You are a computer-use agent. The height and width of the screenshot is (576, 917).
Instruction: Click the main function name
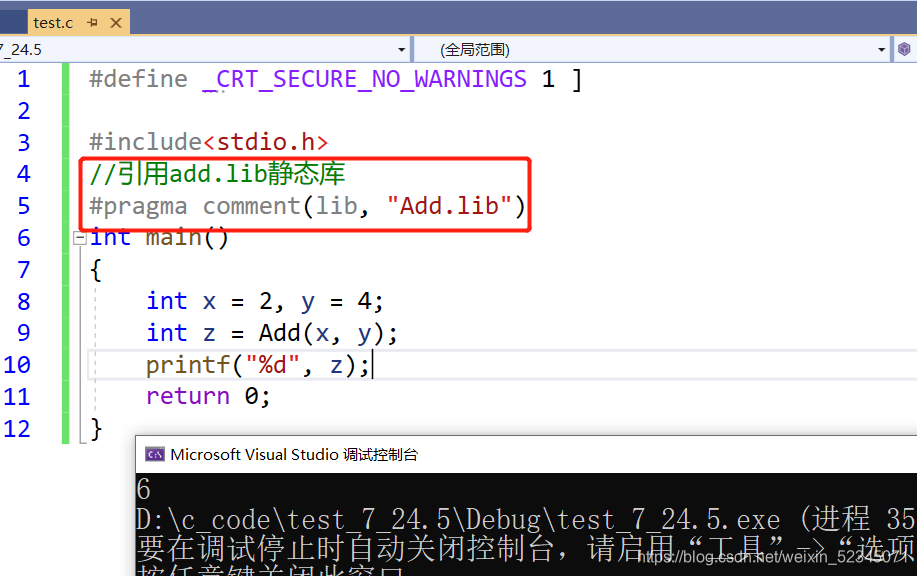click(x=174, y=238)
